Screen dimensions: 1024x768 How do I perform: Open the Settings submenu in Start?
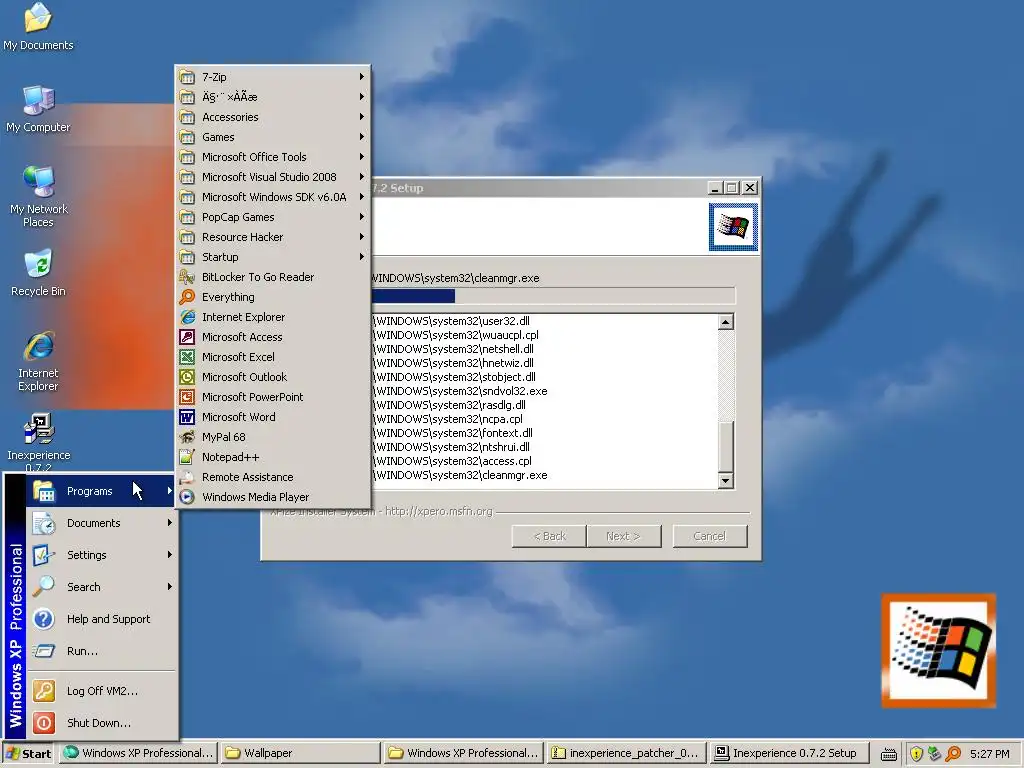(102, 555)
